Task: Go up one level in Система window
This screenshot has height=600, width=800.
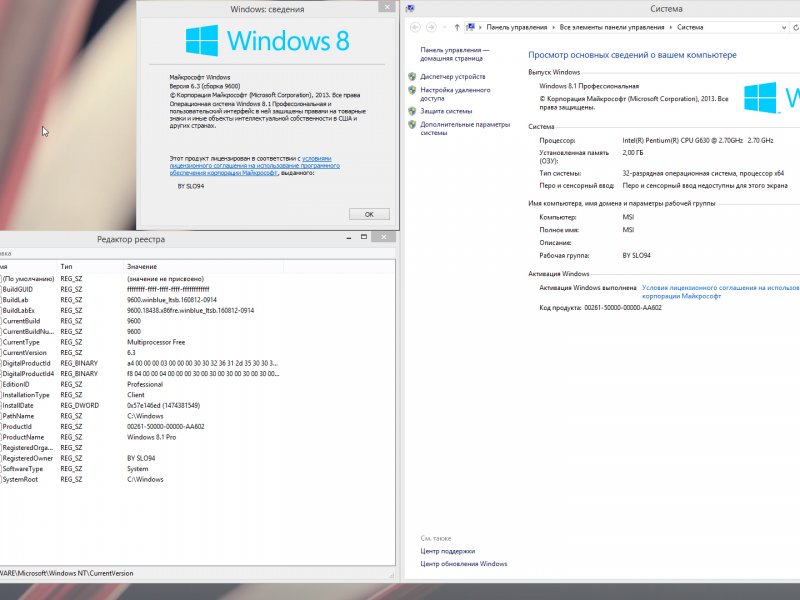Action: 457,28
